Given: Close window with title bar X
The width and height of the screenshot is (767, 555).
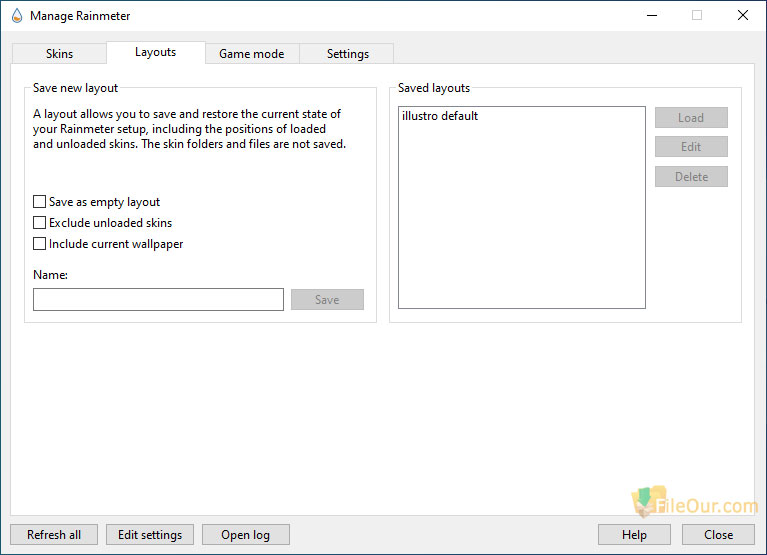Looking at the screenshot, I should pos(743,16).
